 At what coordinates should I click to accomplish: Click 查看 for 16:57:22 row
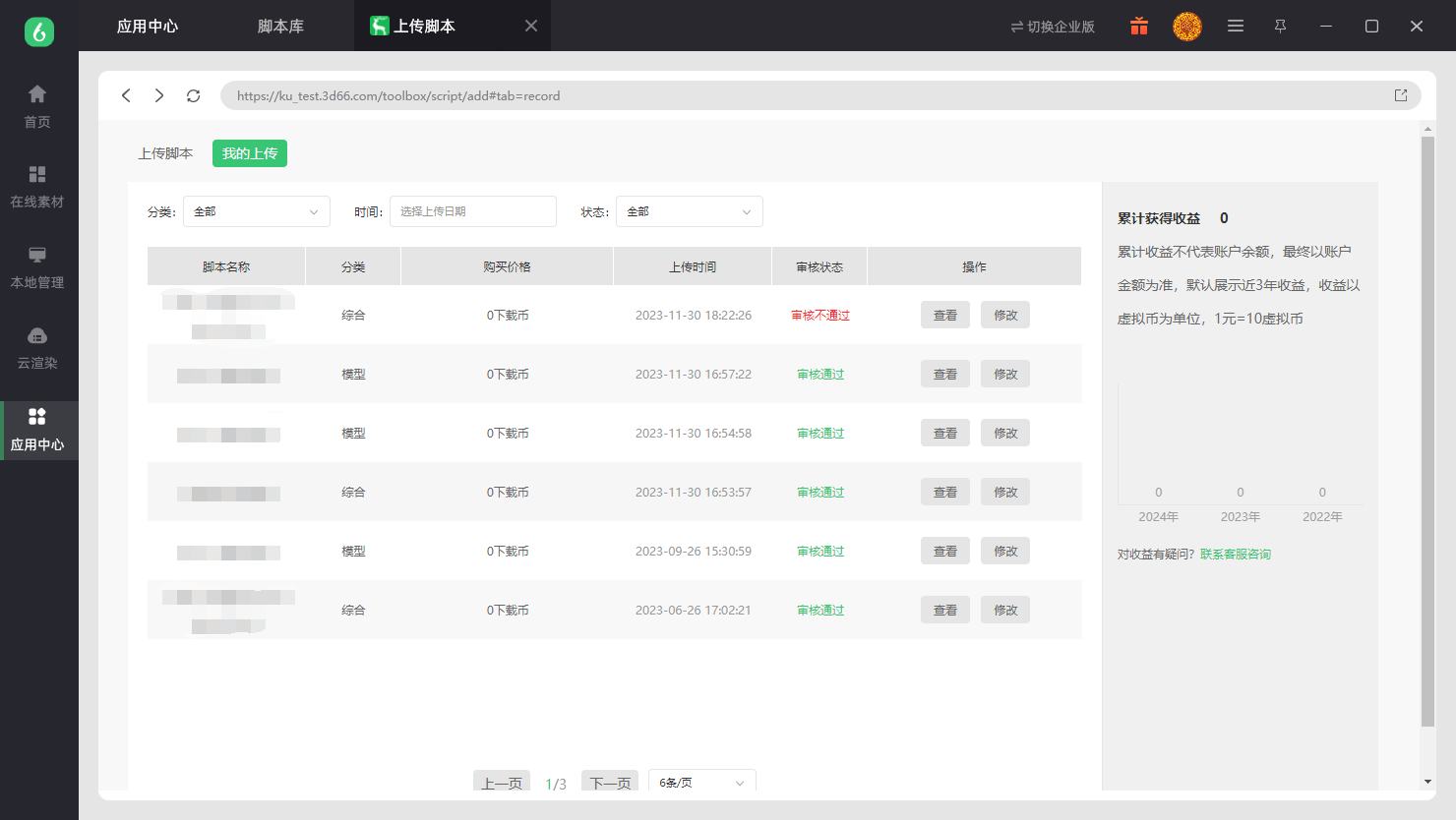pyautogui.click(x=945, y=374)
